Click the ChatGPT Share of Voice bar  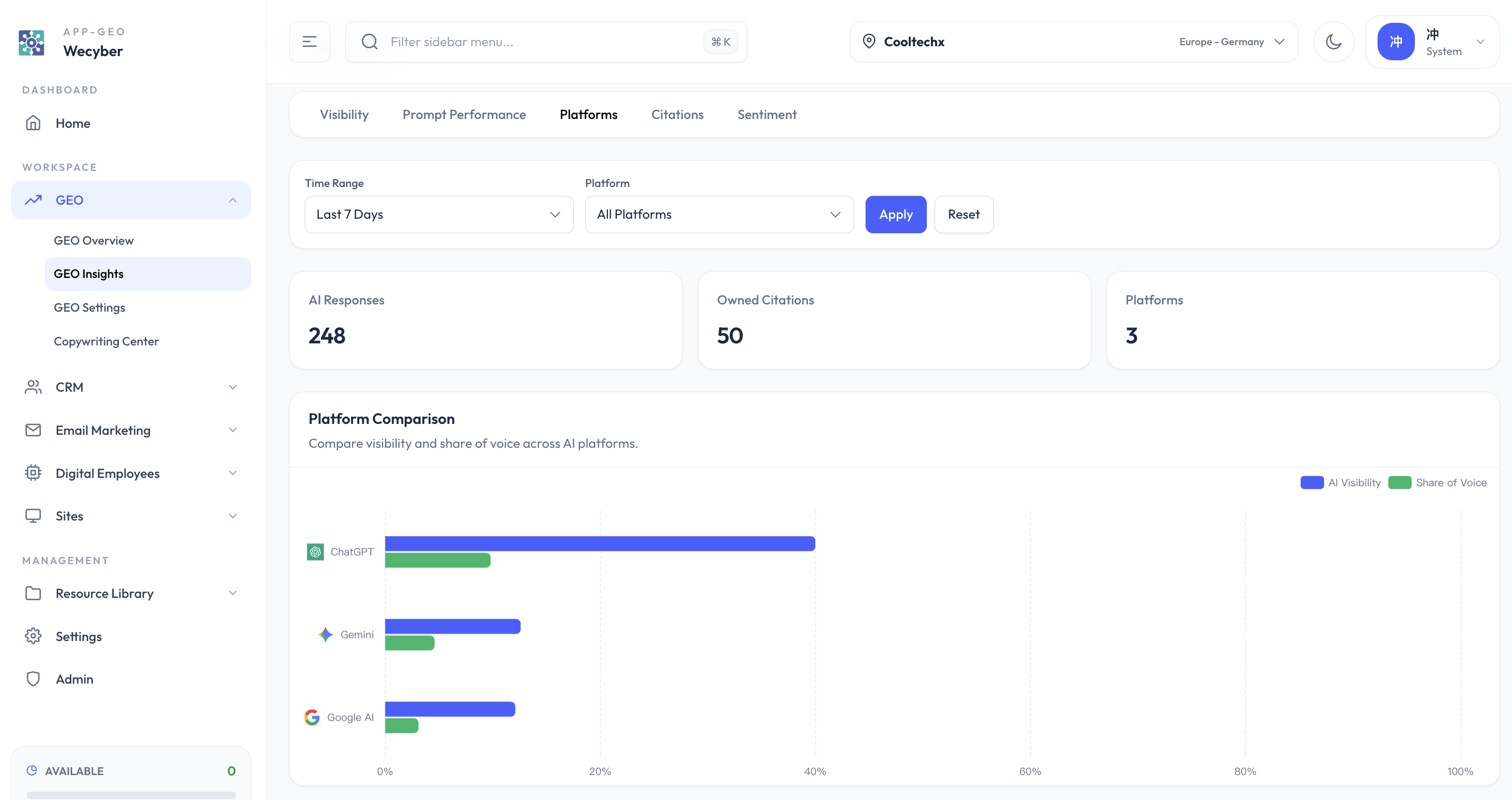(437, 560)
